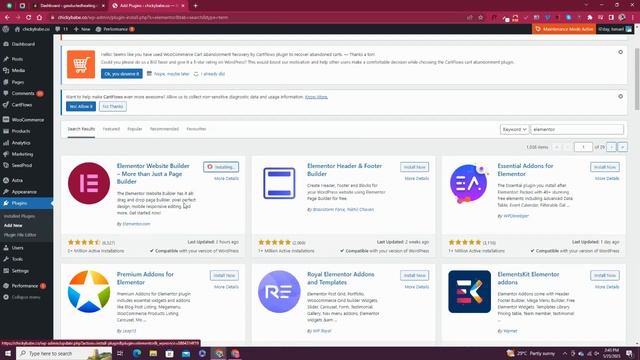Open comments bubble in admin bar
Image resolution: width=640 pixels, height=360 pixels.
point(61,29)
